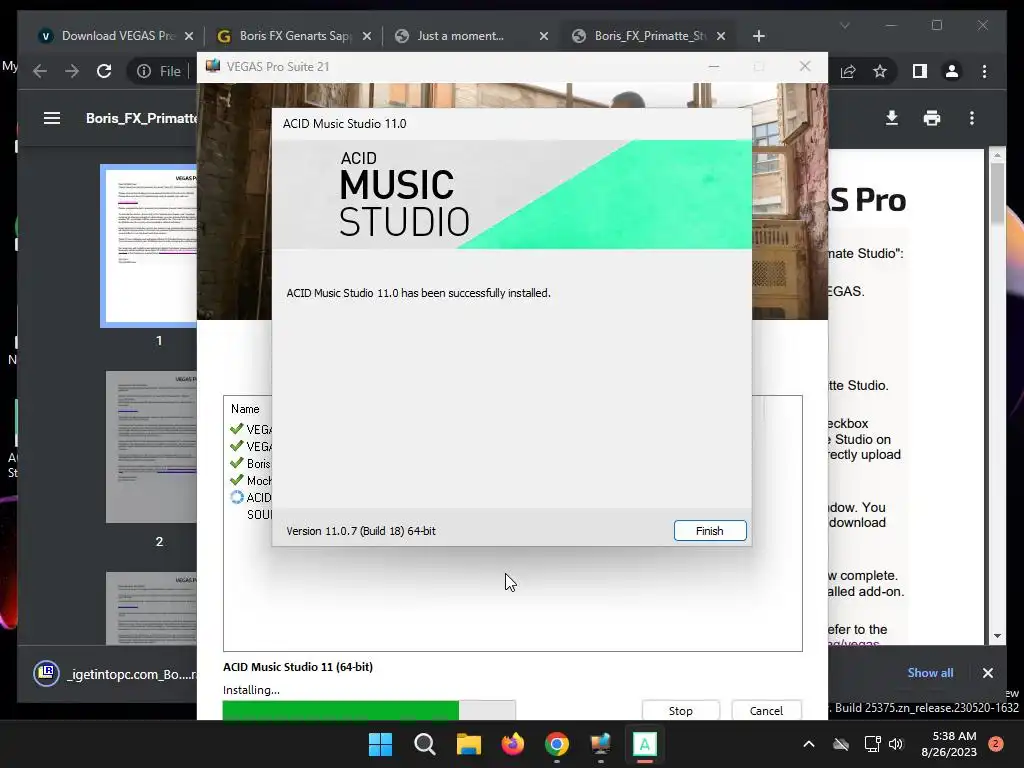Print the PDF document
The width and height of the screenshot is (1024, 768).
pyautogui.click(x=932, y=118)
